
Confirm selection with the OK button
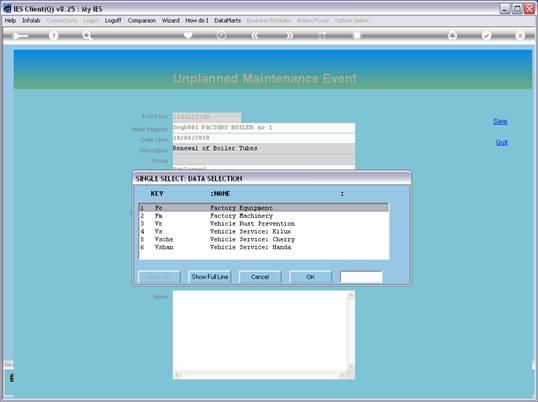(310, 277)
